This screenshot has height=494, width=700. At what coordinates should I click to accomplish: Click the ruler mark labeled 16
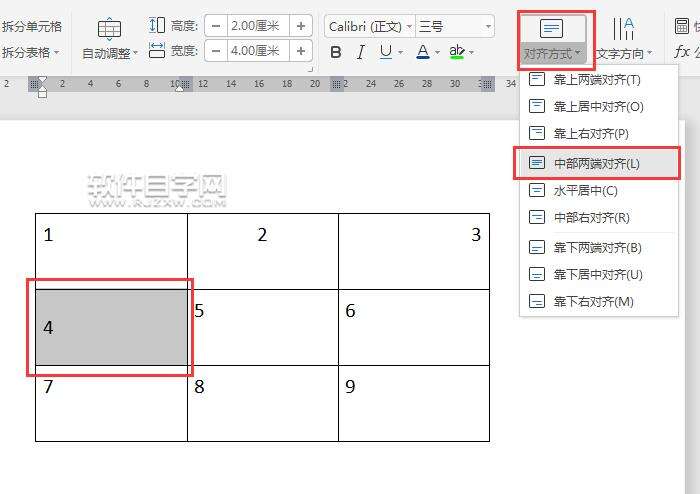pos(259,84)
